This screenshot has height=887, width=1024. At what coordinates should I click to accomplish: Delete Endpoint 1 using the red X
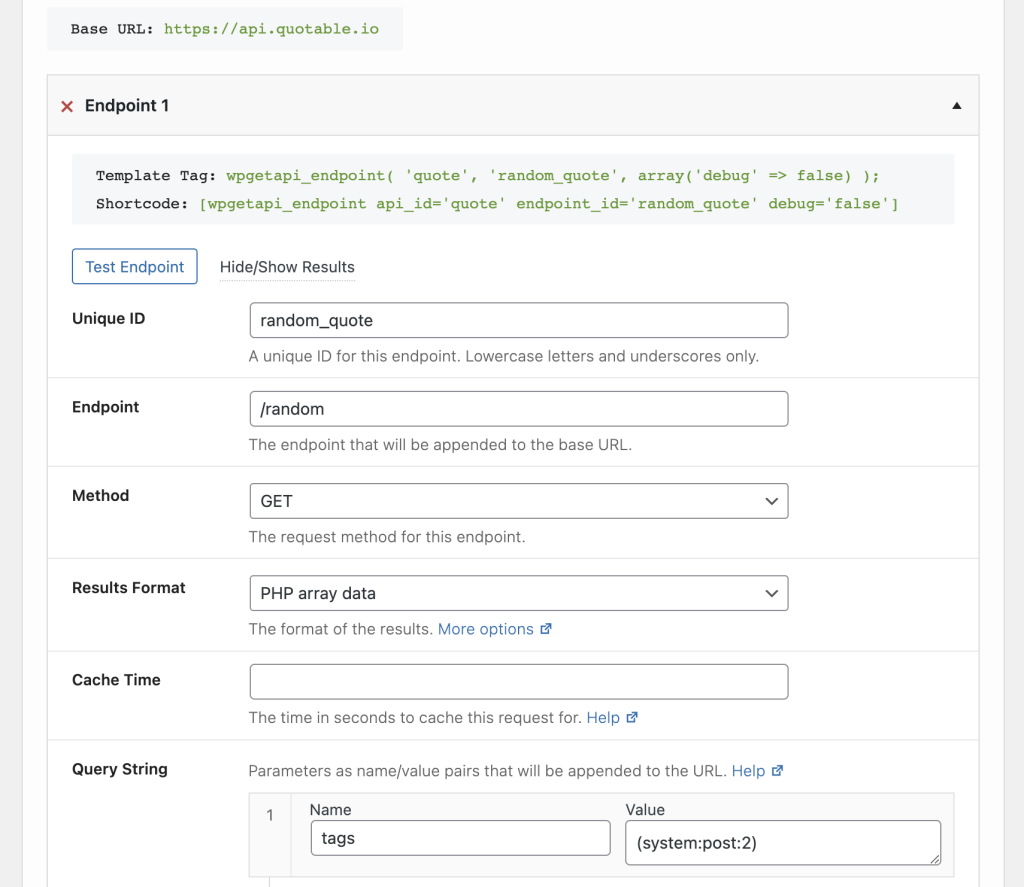pos(67,106)
